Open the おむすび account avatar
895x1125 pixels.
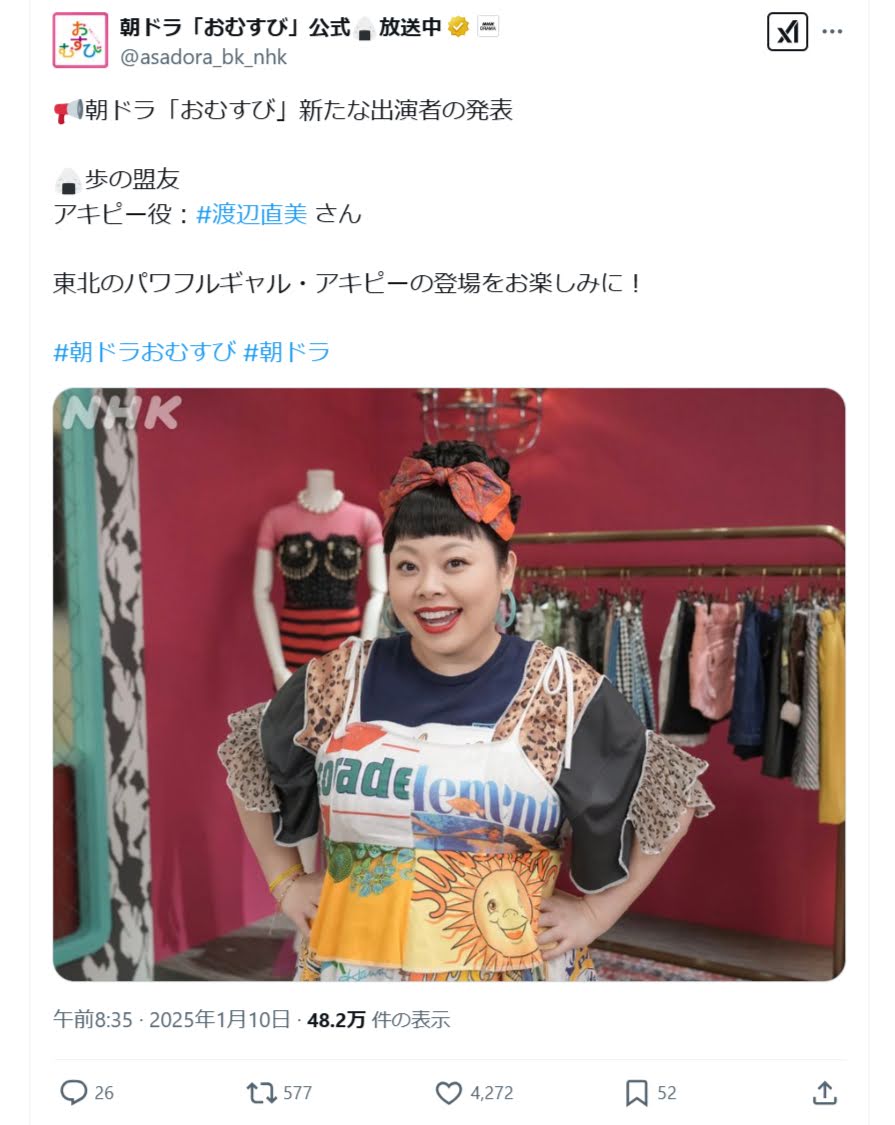pyautogui.click(x=80, y=40)
